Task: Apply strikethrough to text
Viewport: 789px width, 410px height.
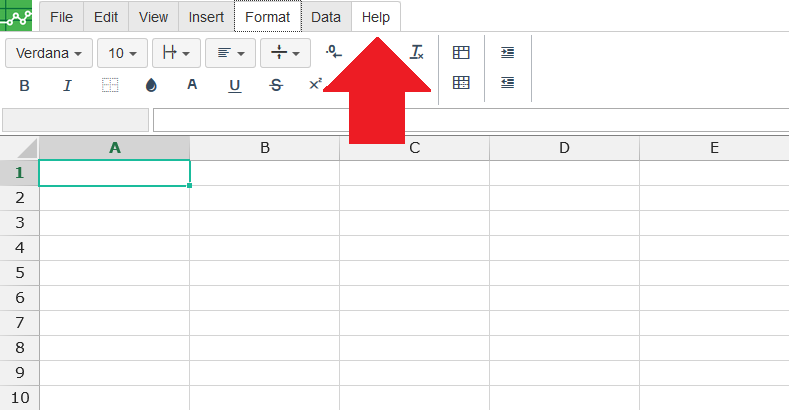Action: (276, 86)
